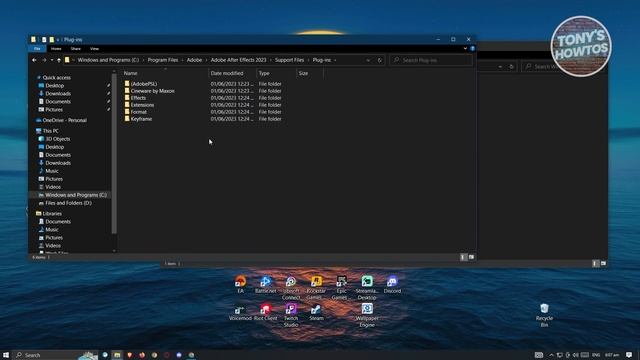Open the Windows Start menu
Image resolution: width=640 pixels, height=360 pixels.
(6, 355)
